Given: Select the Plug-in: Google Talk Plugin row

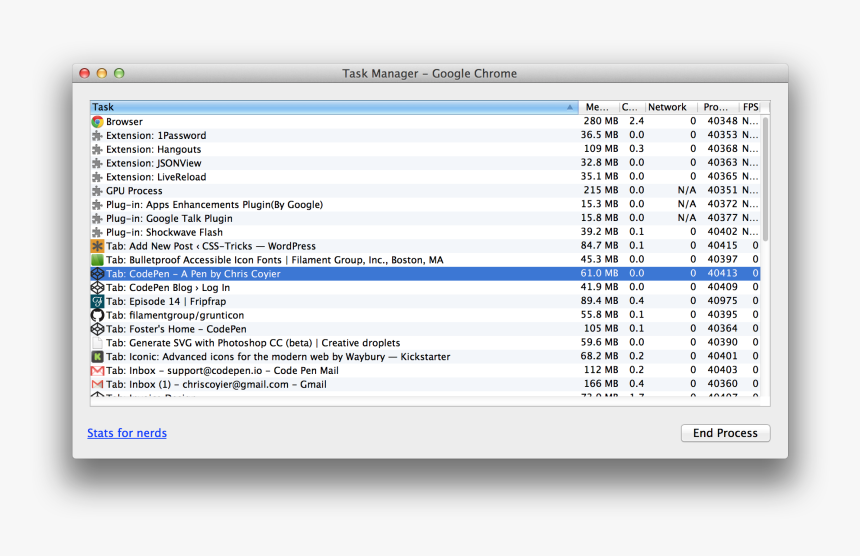Looking at the screenshot, I should [x=425, y=218].
